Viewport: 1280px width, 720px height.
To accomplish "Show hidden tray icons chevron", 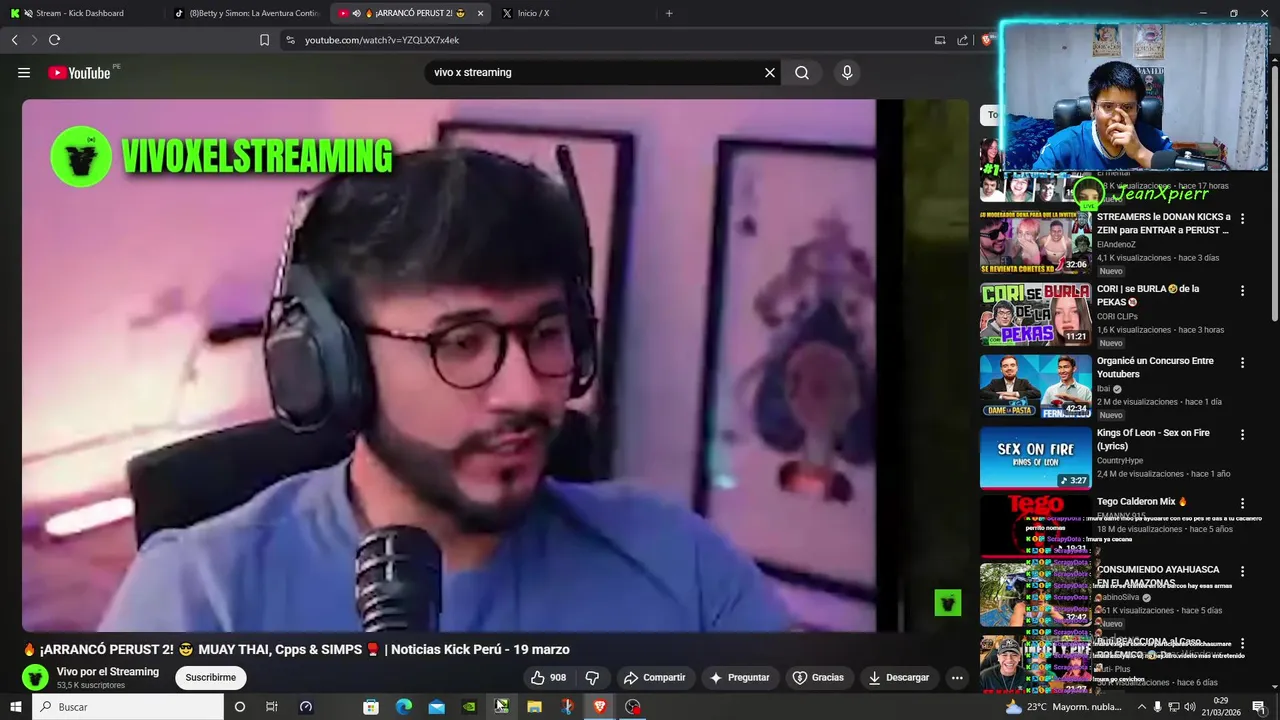I will click(x=1142, y=706).
